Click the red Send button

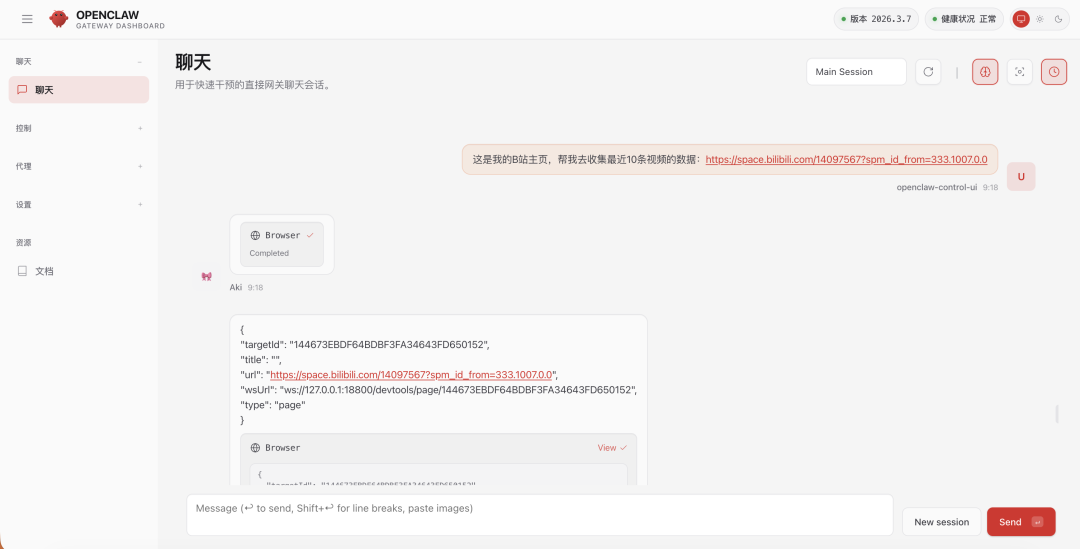point(1021,522)
